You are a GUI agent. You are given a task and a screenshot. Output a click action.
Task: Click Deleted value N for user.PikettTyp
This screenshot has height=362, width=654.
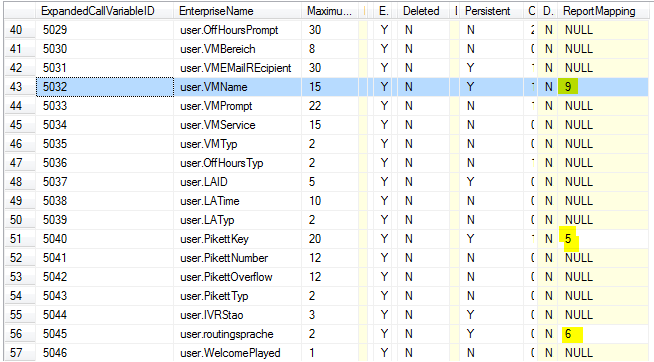point(423,296)
